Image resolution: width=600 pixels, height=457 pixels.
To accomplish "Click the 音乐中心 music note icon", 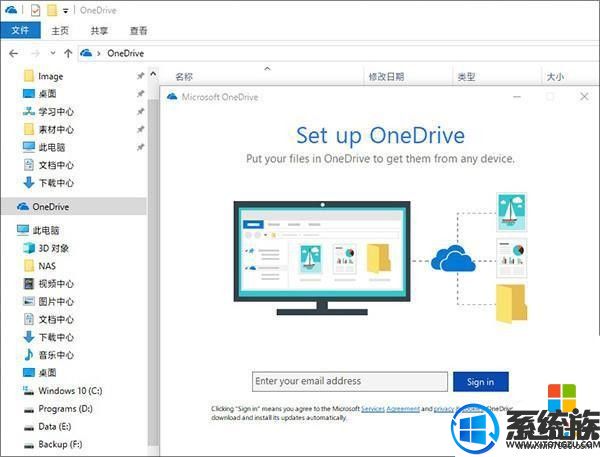I will [28, 354].
